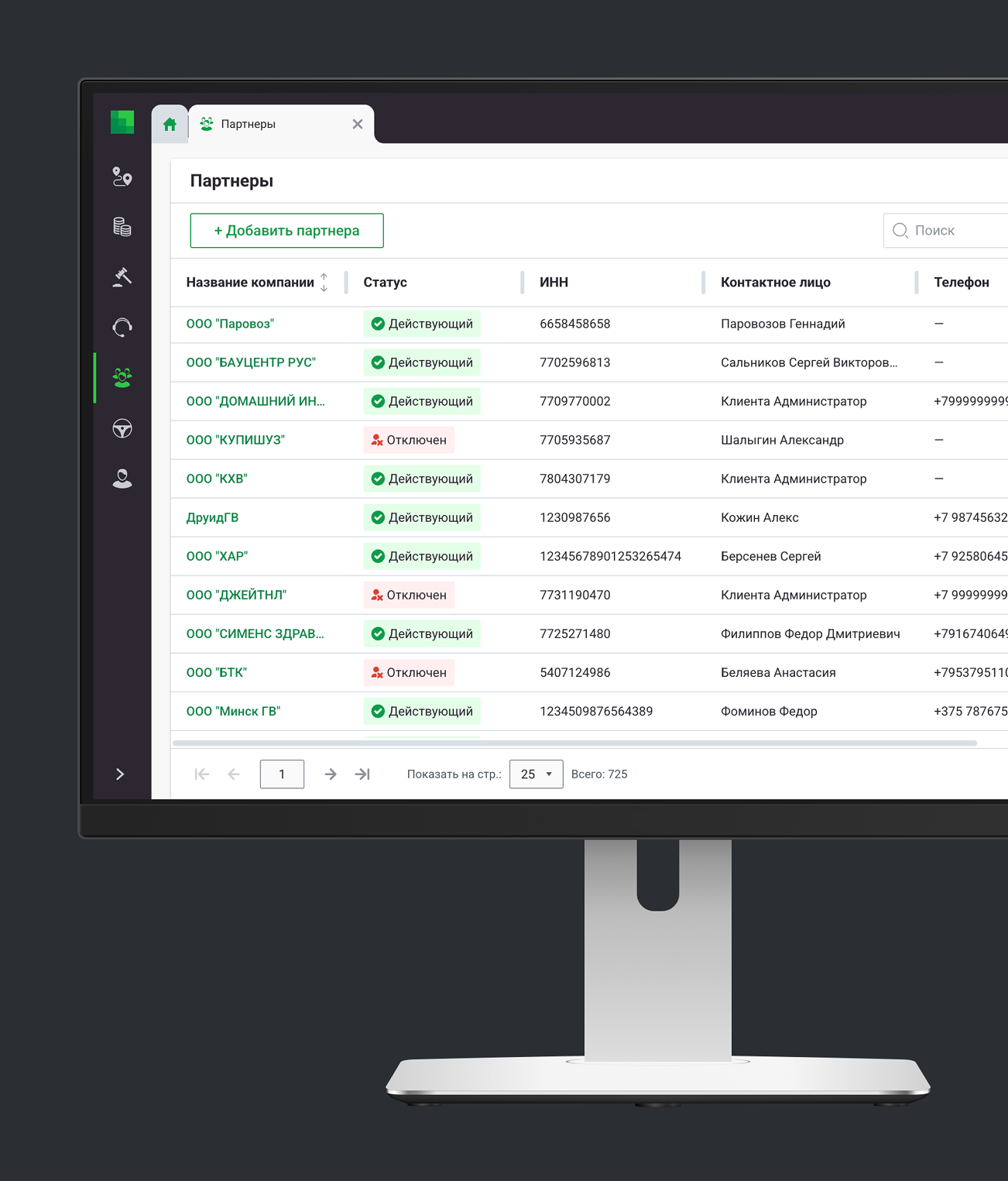Open partner ООО "БТК"
1008x1181 pixels.
(216, 672)
